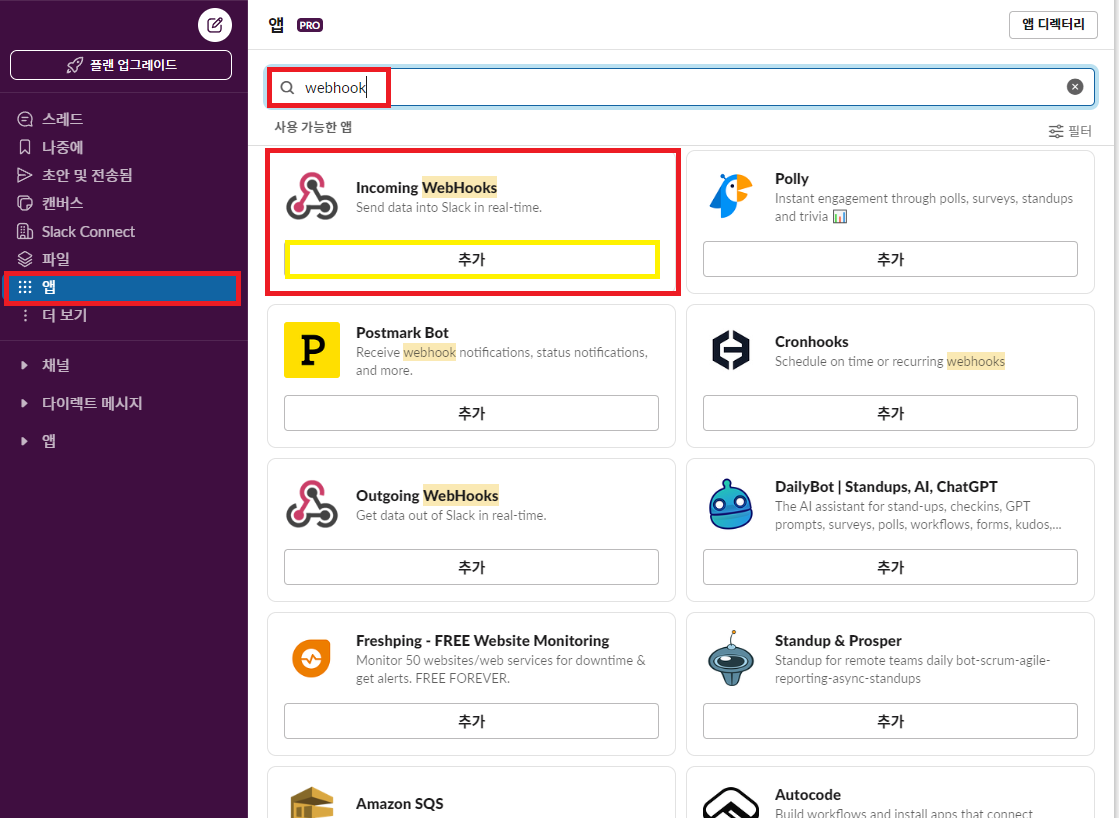This screenshot has width=1119, height=818.
Task: Click the Postmark Bot yellow P icon
Action: (312, 350)
